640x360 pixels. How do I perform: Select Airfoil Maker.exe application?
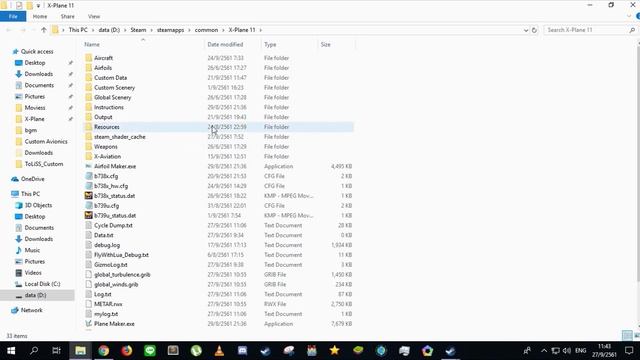click(x=115, y=166)
